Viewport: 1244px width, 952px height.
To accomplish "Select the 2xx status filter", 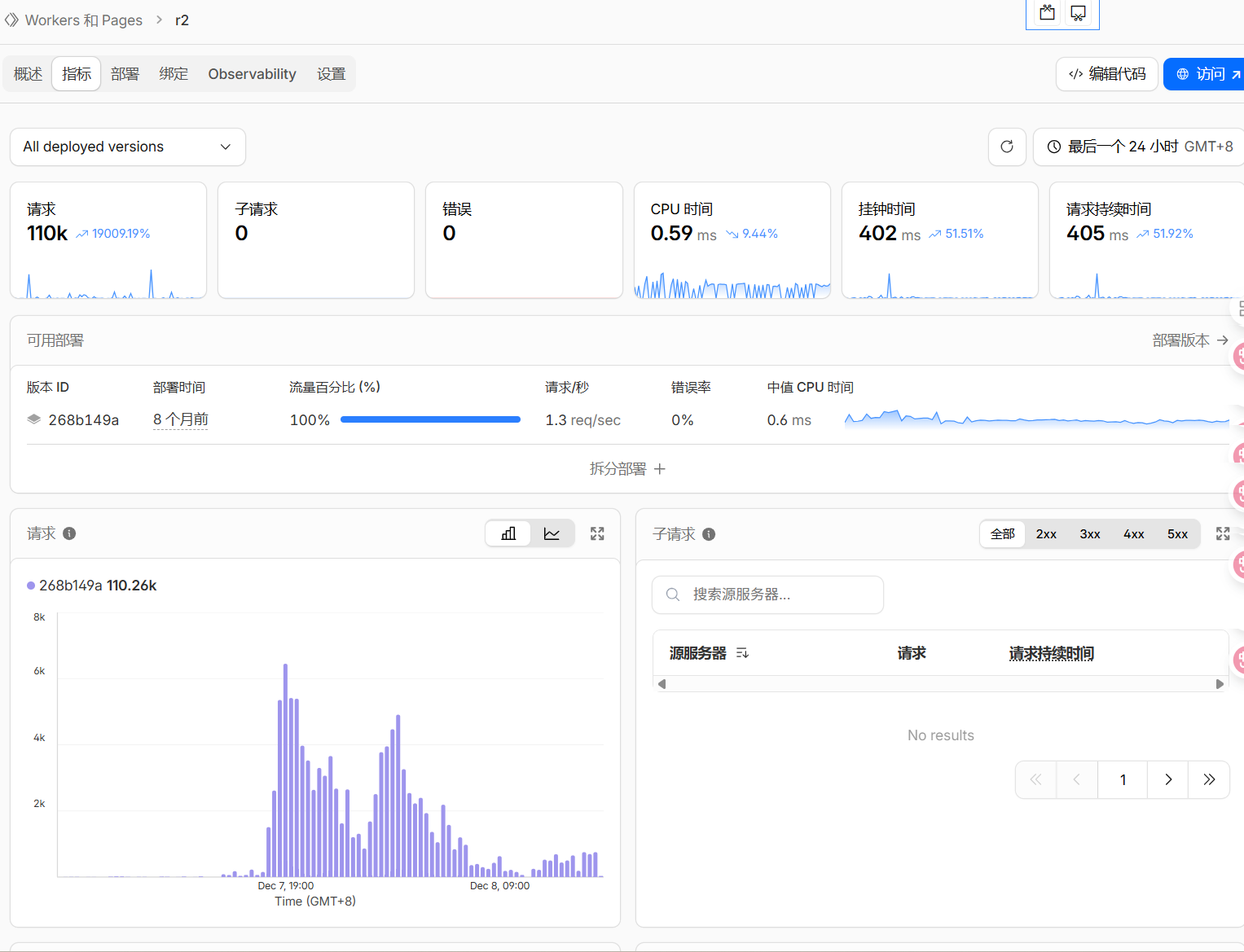I will coord(1046,533).
